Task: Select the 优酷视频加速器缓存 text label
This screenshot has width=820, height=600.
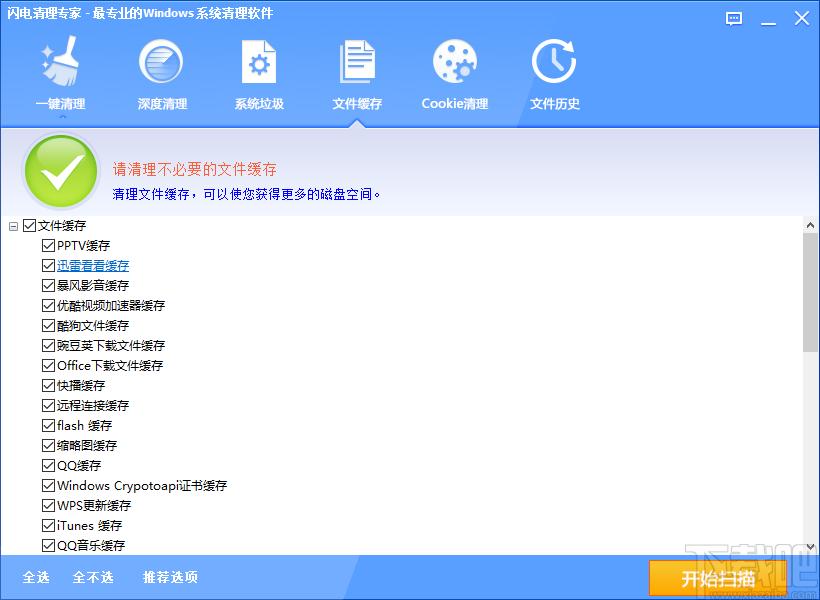Action: coord(111,305)
